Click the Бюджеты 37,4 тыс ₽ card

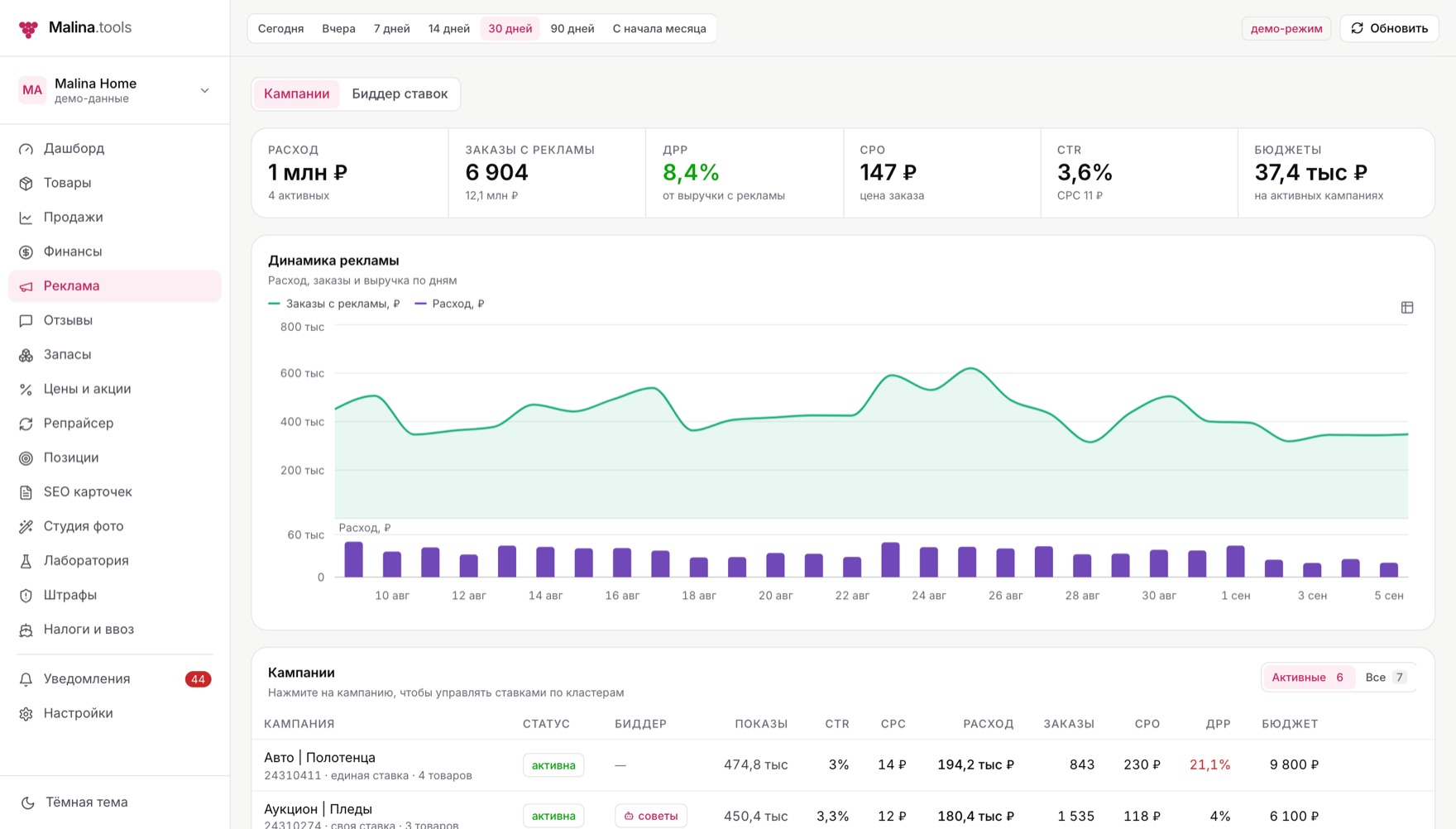tap(1336, 173)
